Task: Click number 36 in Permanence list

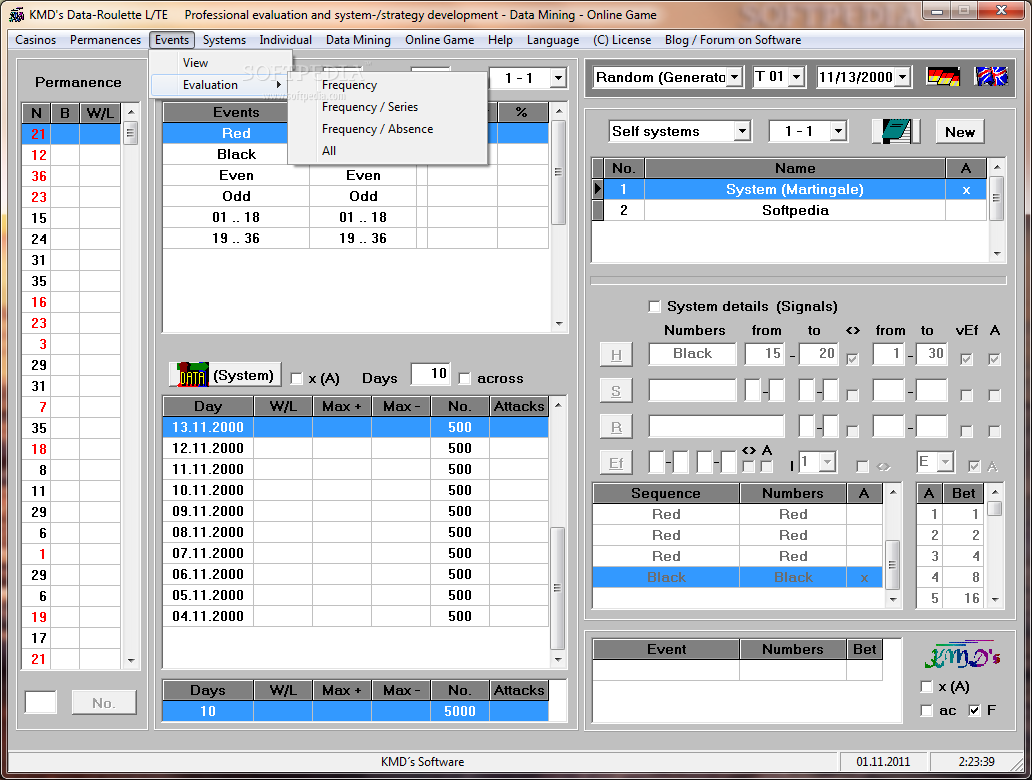Action: coord(39,176)
